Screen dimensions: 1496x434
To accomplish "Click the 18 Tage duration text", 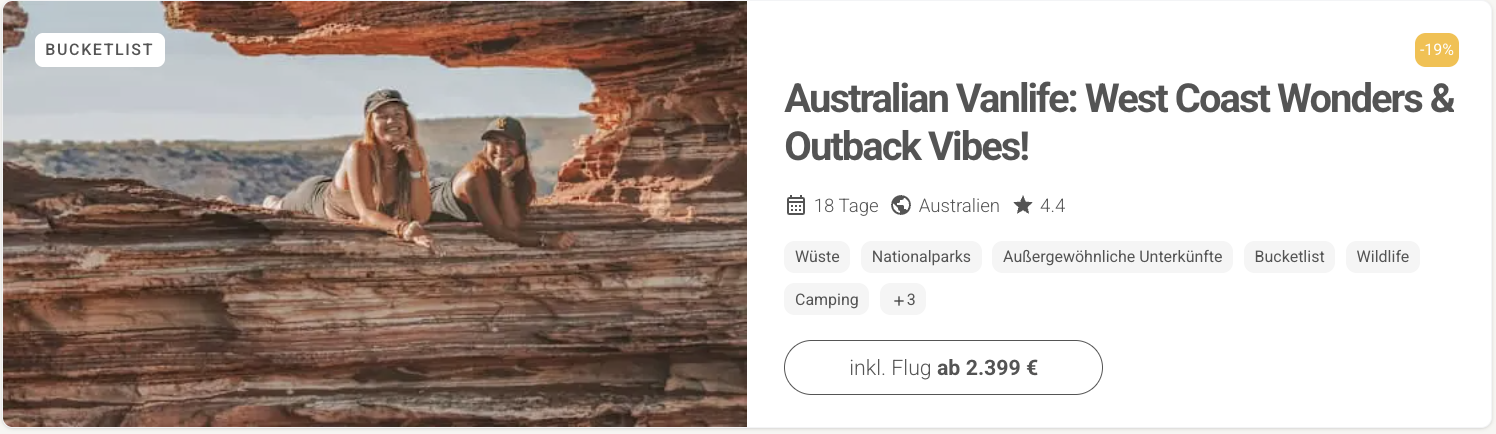I will (846, 206).
